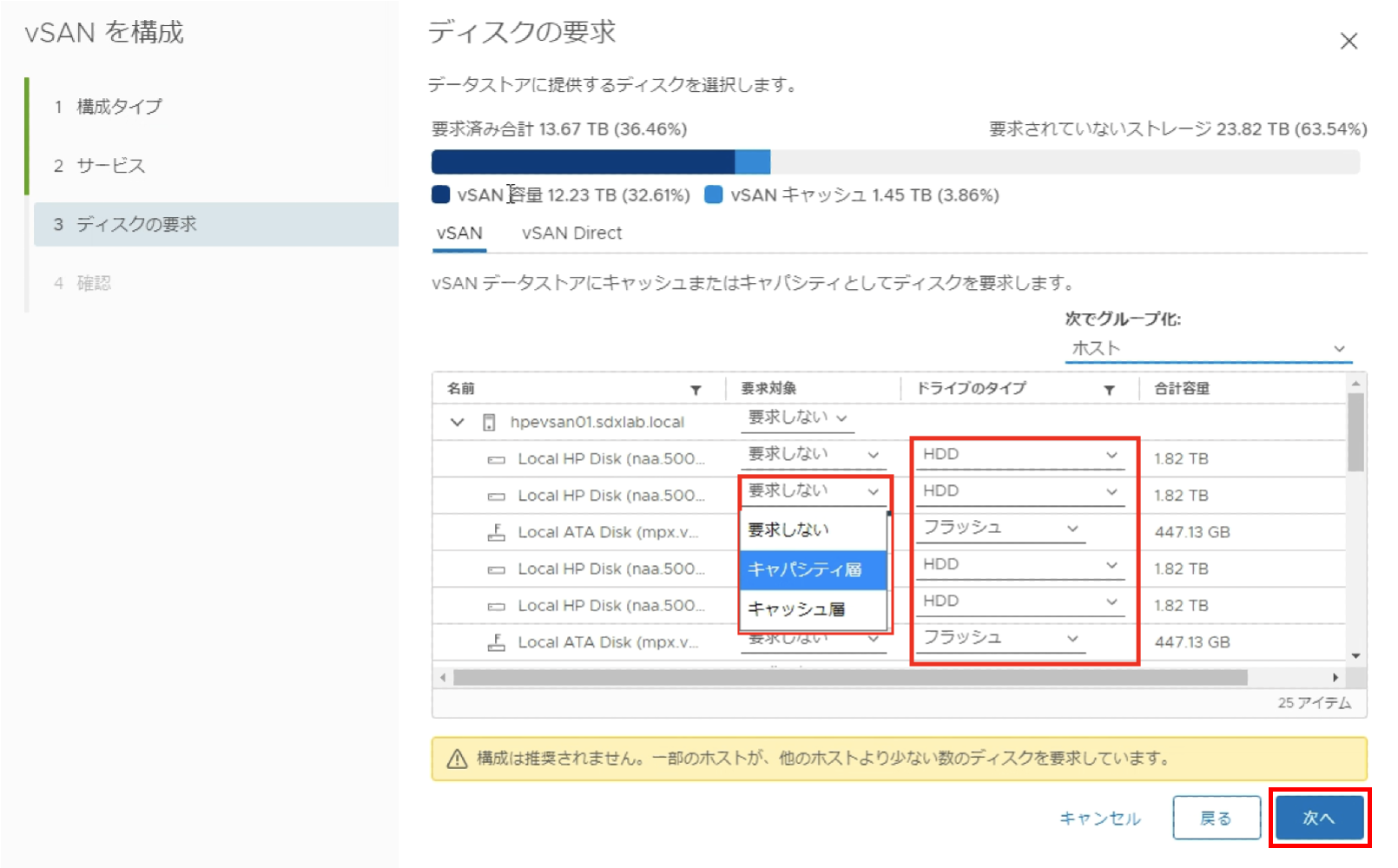
Task: Click the 要求対象 column header
Action: 768,389
